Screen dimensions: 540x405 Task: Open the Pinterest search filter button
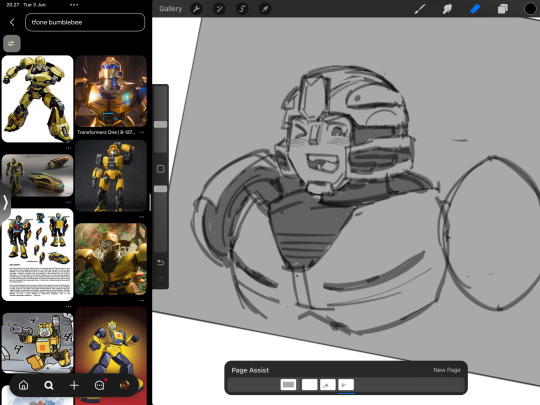(x=12, y=43)
